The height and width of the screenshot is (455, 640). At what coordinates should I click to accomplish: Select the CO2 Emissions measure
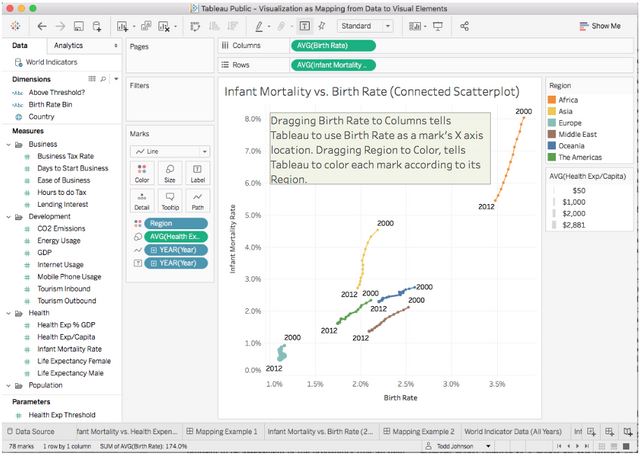coord(61,229)
